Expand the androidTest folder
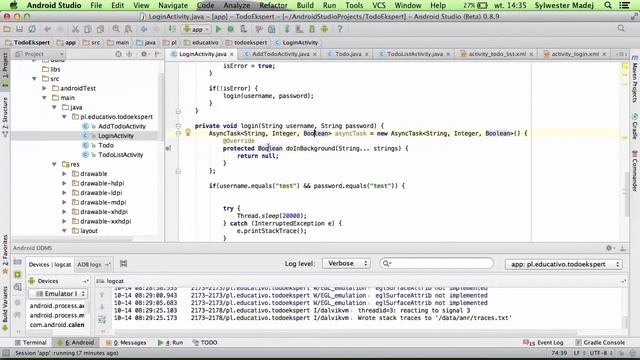 coord(44,88)
